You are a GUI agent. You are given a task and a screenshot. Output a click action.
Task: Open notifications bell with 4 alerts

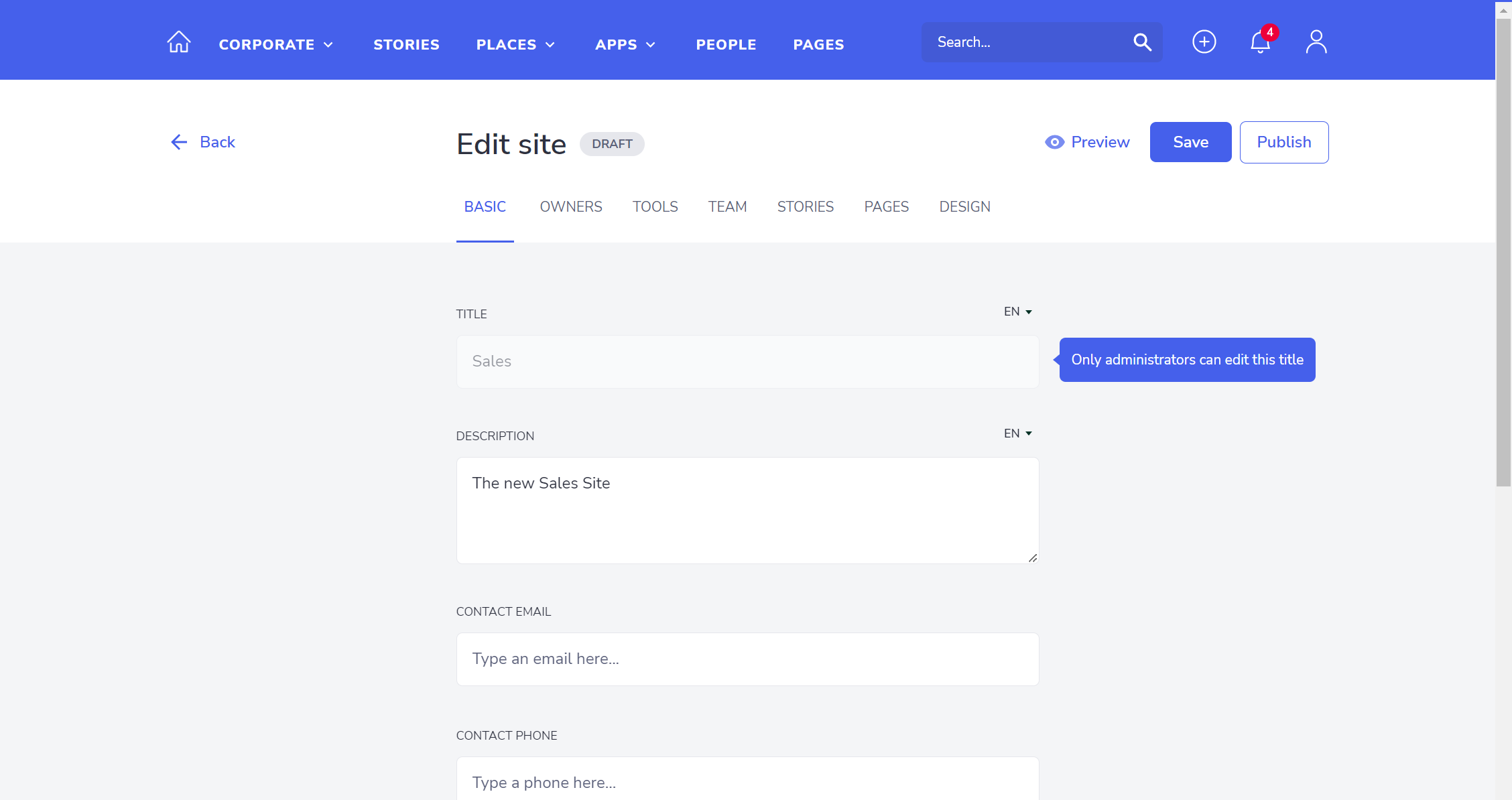tap(1262, 40)
